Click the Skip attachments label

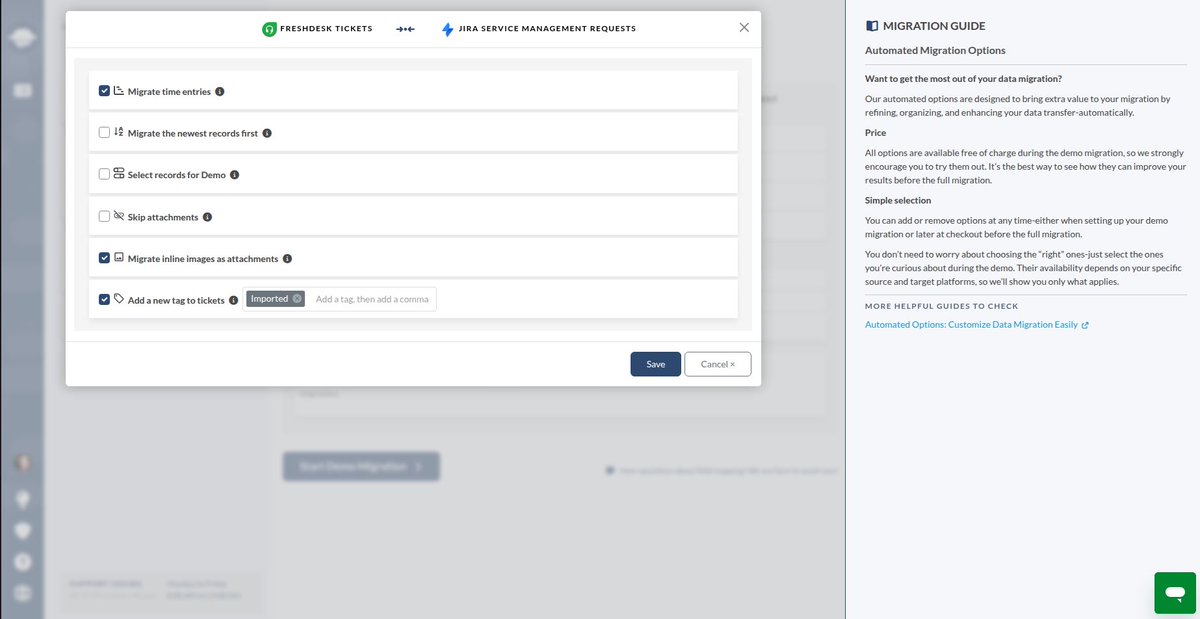coord(163,217)
